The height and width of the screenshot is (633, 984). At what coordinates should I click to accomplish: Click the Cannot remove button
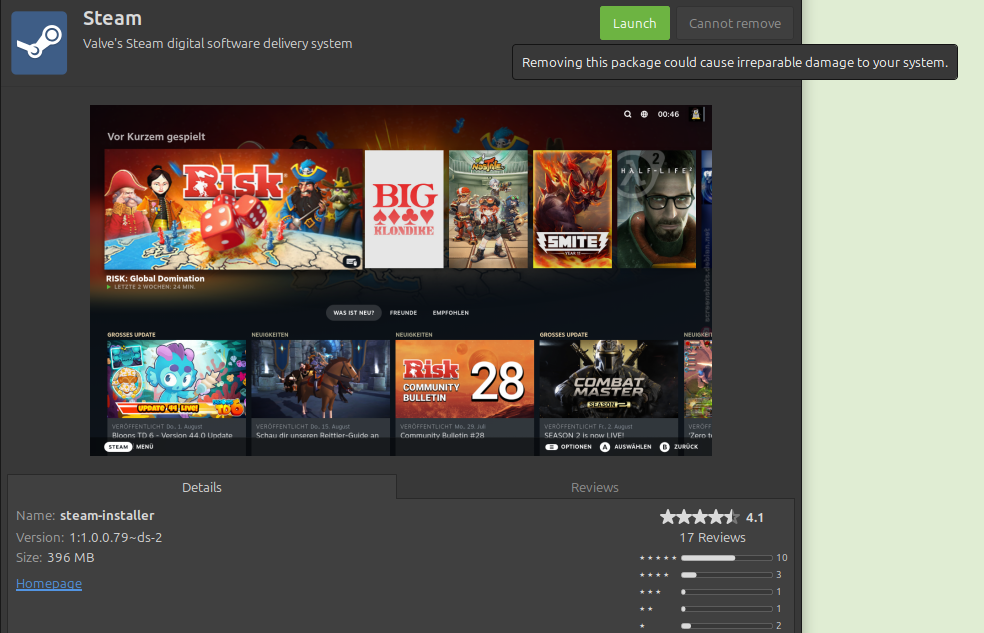coord(734,22)
